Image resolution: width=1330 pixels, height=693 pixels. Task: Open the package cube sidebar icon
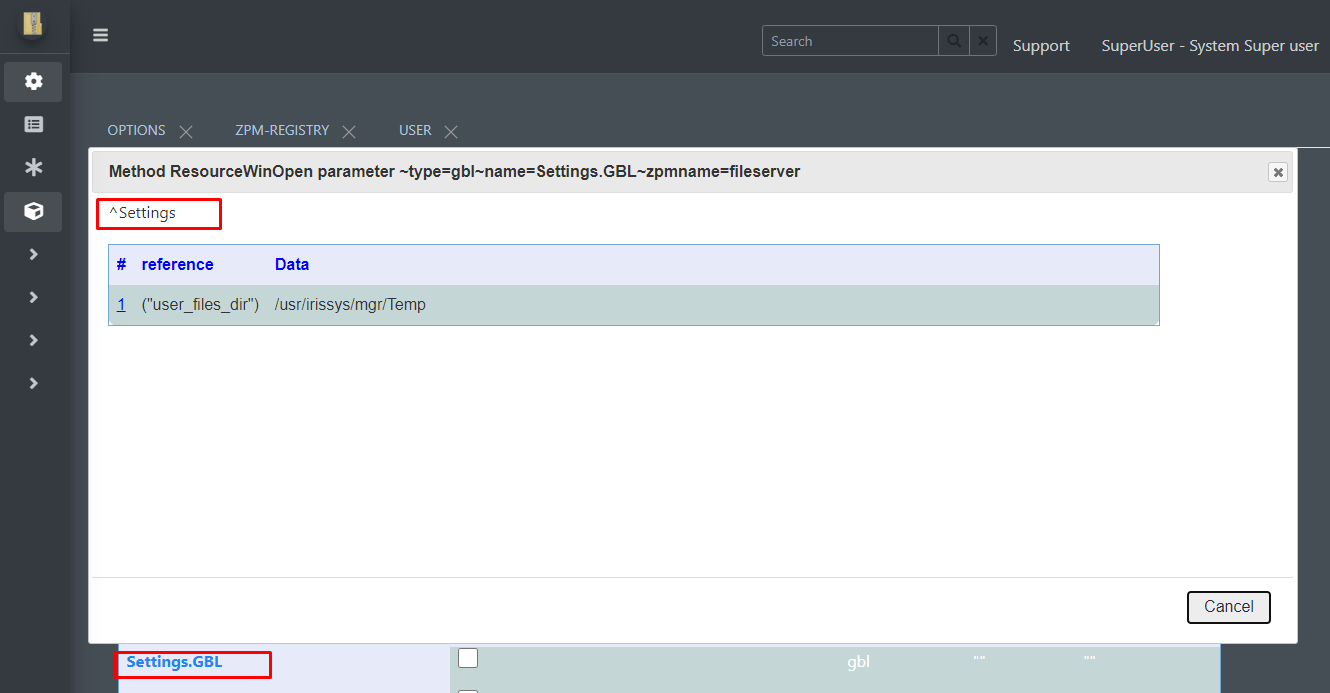[x=33, y=211]
